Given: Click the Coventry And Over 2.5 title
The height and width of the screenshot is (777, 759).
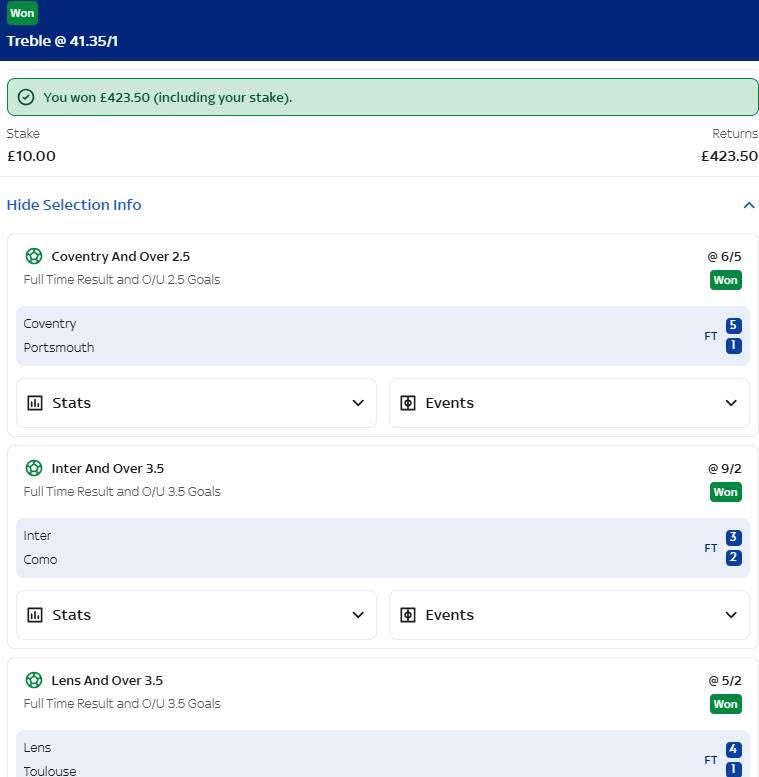Looking at the screenshot, I should (x=120, y=256).
